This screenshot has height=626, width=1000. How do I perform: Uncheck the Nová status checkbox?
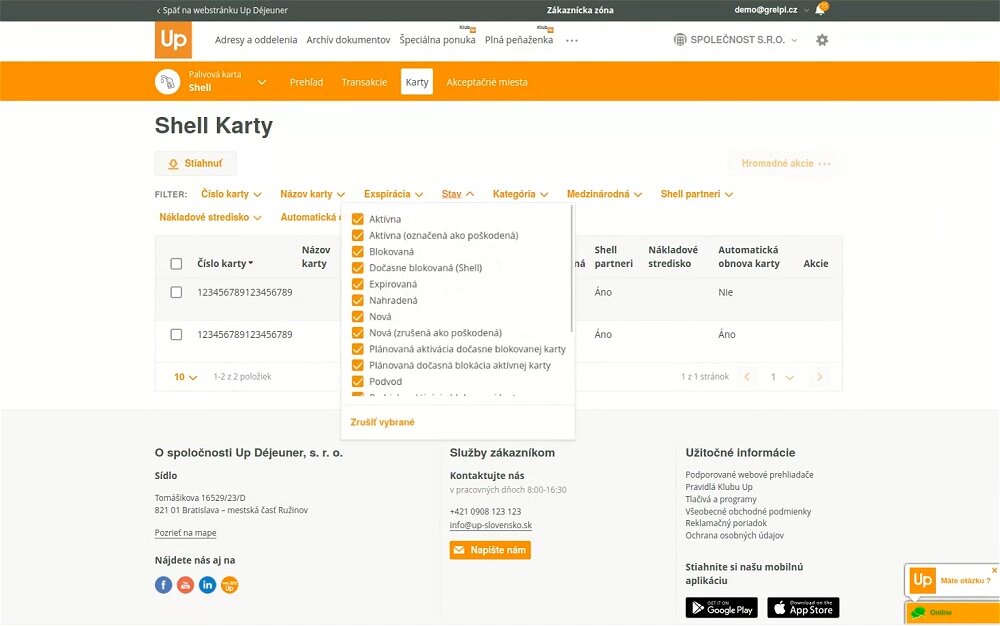click(x=358, y=317)
